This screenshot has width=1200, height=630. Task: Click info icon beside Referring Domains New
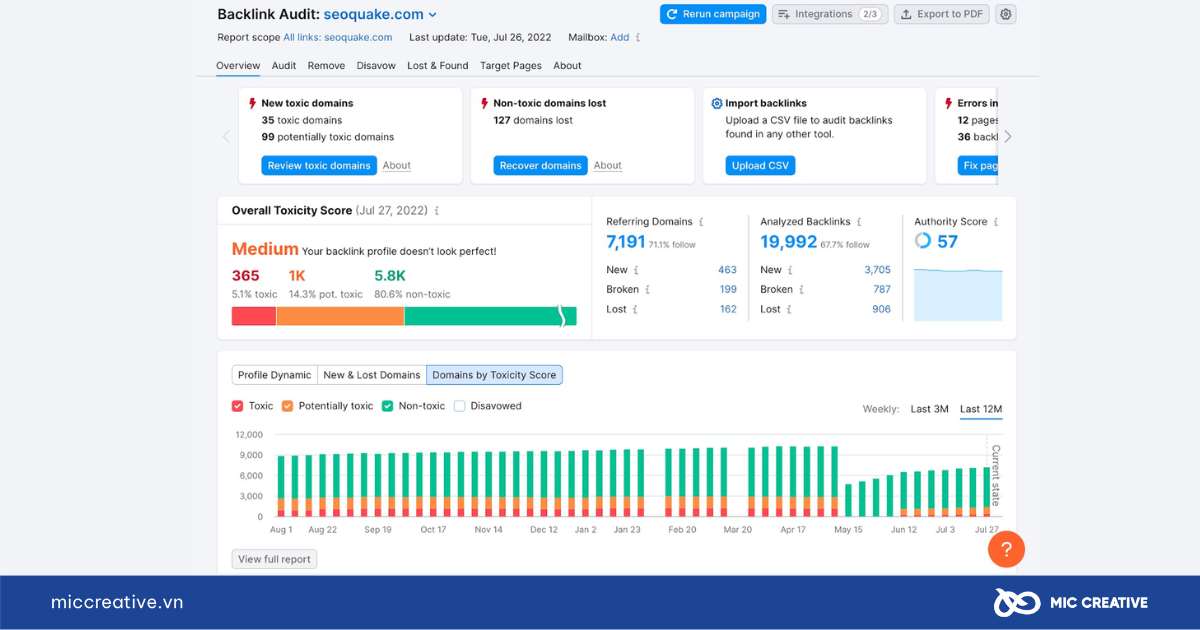(637, 270)
